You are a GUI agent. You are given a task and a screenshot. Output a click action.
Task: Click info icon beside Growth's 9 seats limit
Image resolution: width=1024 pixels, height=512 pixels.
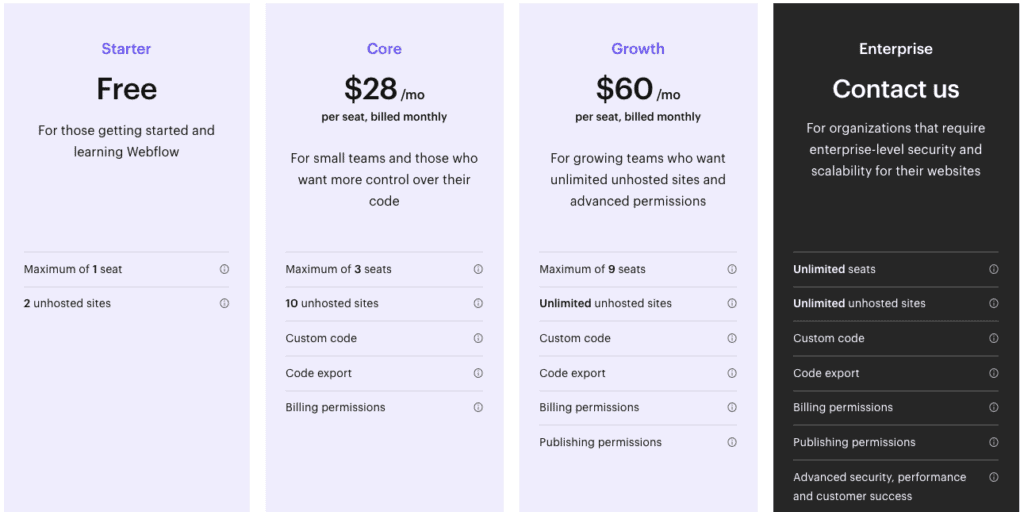732,269
